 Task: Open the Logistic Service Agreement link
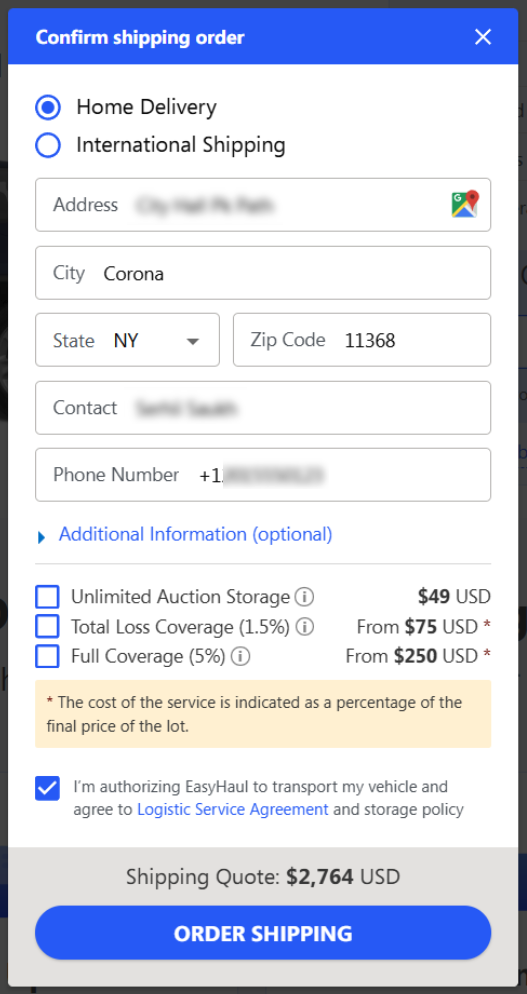[233, 810]
